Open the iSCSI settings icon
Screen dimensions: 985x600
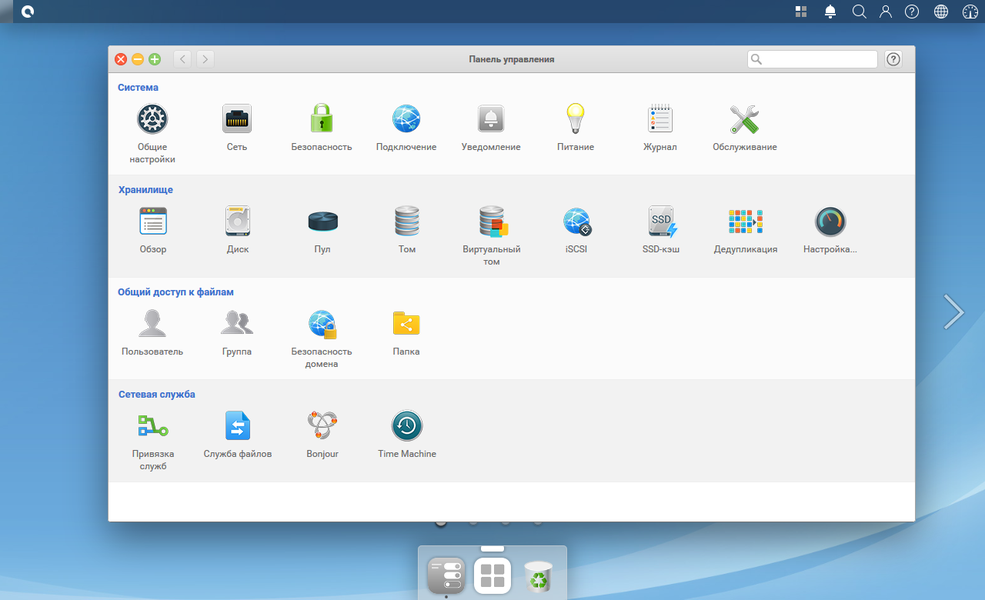(577, 221)
